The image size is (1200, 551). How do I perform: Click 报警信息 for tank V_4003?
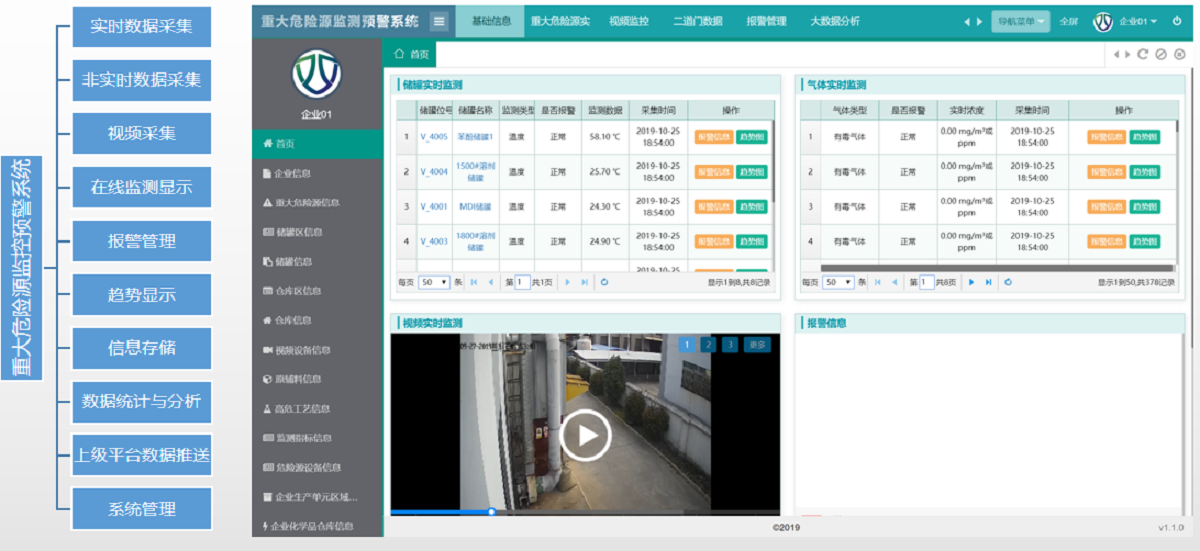pyautogui.click(x=714, y=241)
